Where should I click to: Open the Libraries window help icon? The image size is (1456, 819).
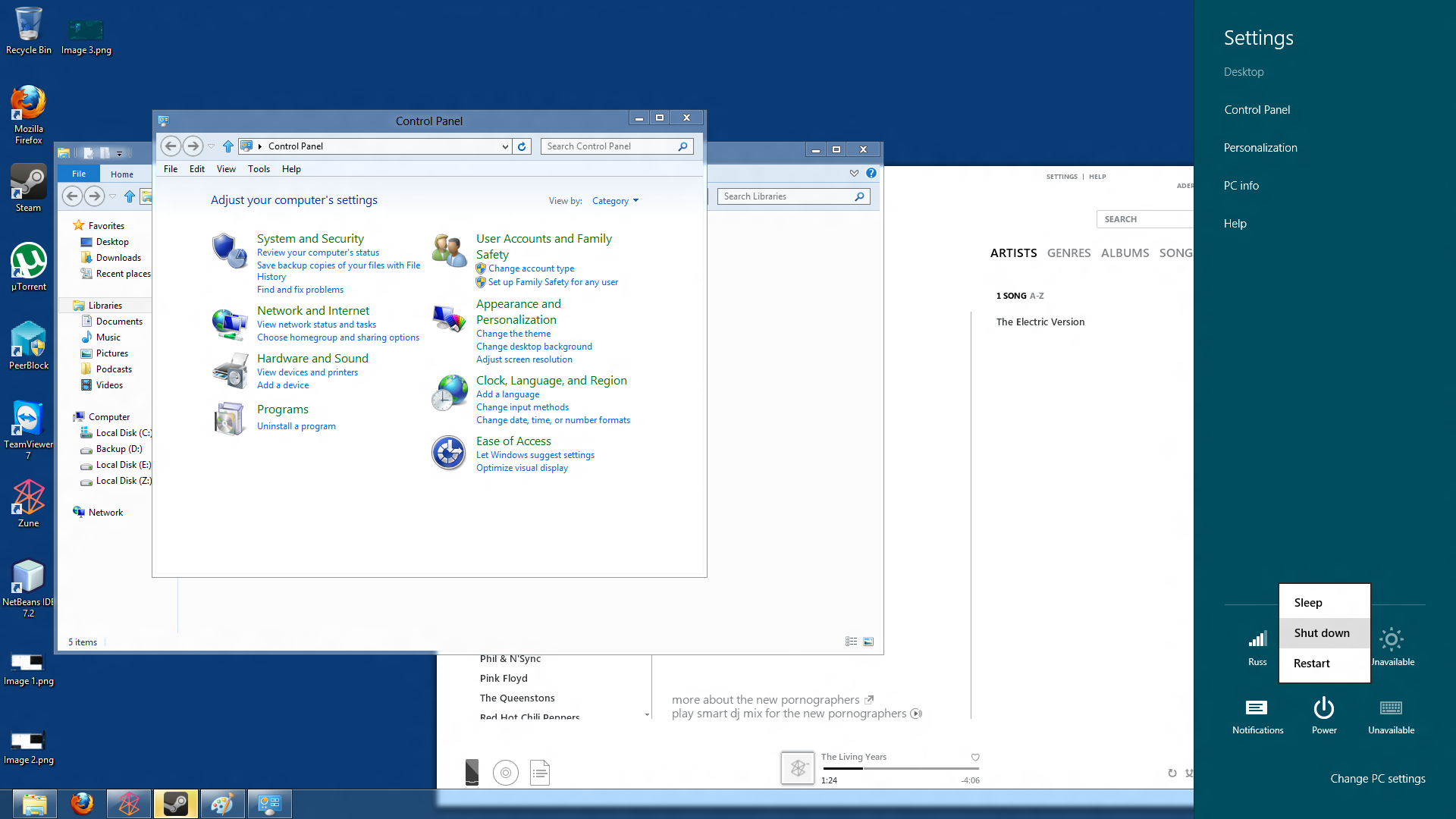(871, 173)
